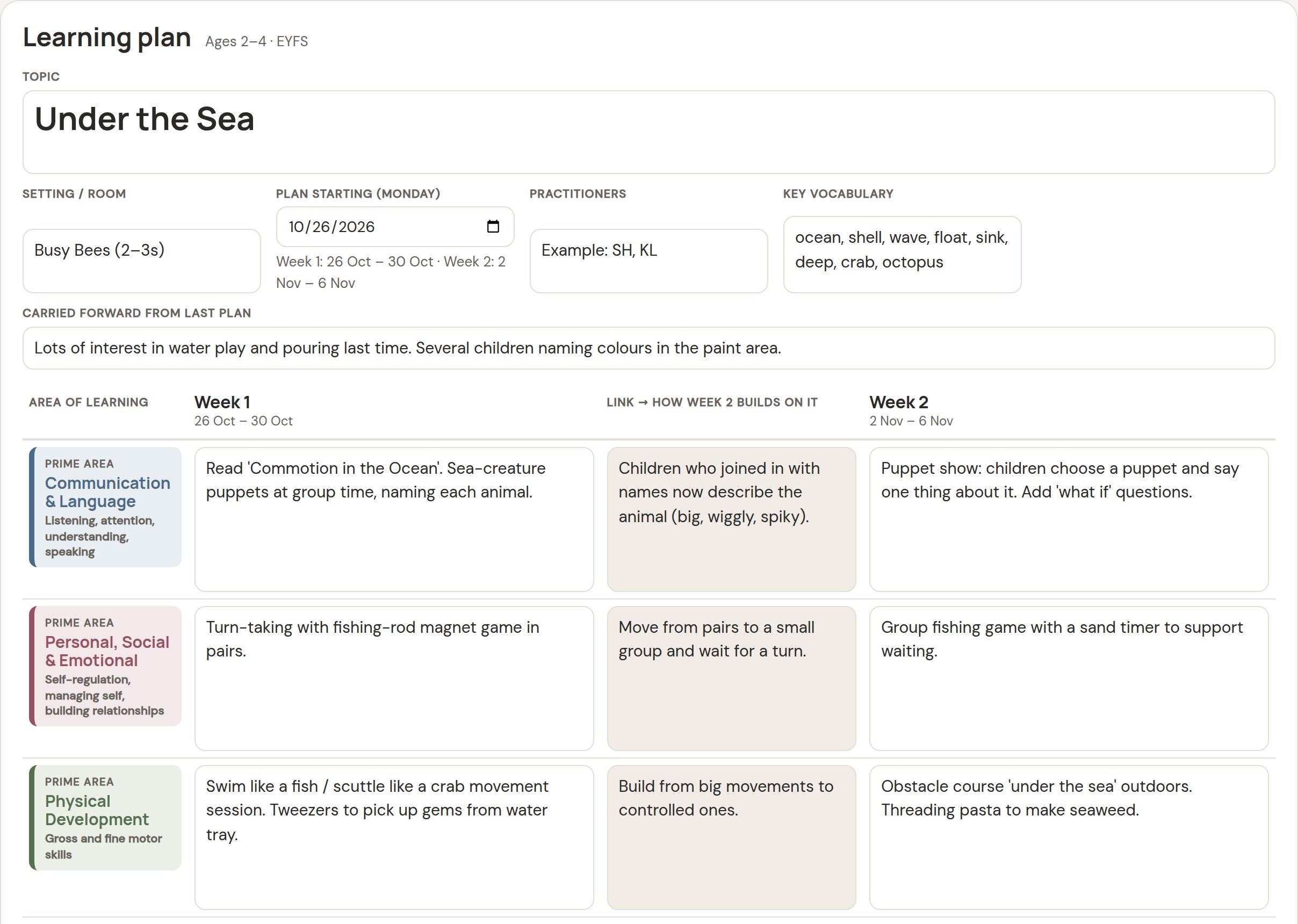Viewport: 1298px width, 924px height.
Task: Edit link box 'Move from pairs to a small group'
Action: pos(731,678)
